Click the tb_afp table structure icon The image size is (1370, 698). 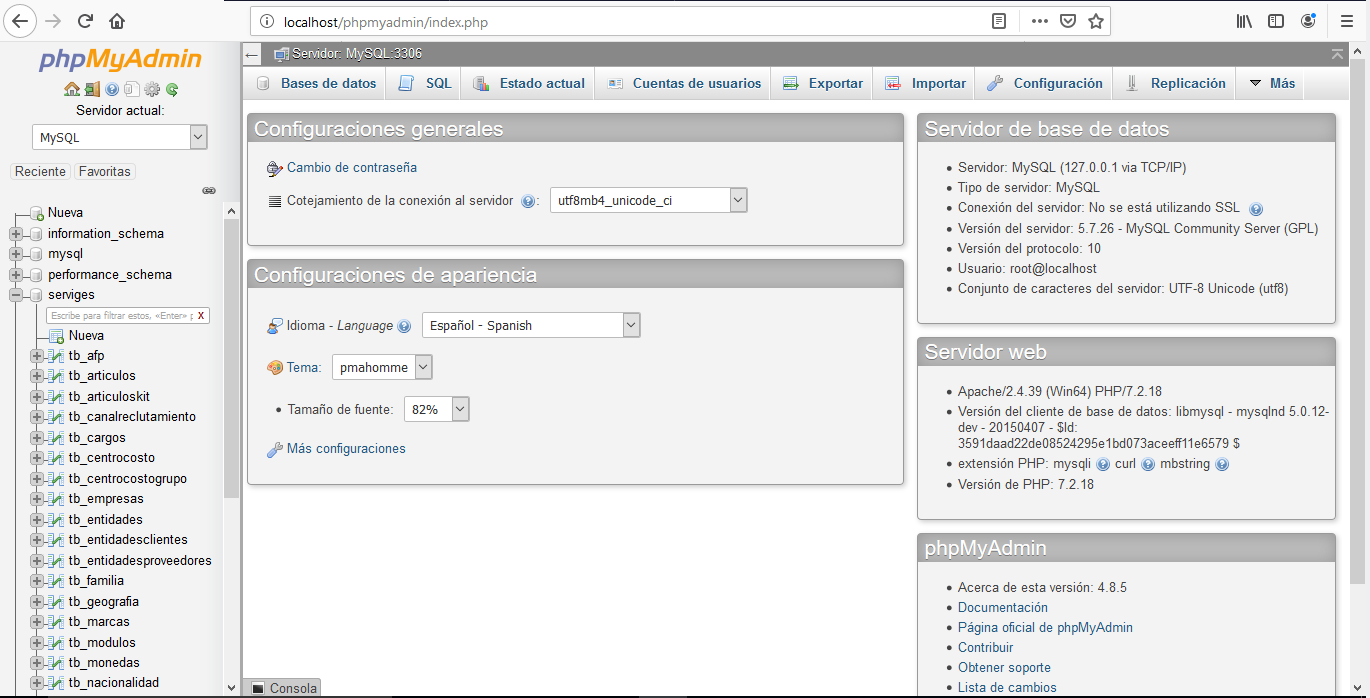point(57,356)
